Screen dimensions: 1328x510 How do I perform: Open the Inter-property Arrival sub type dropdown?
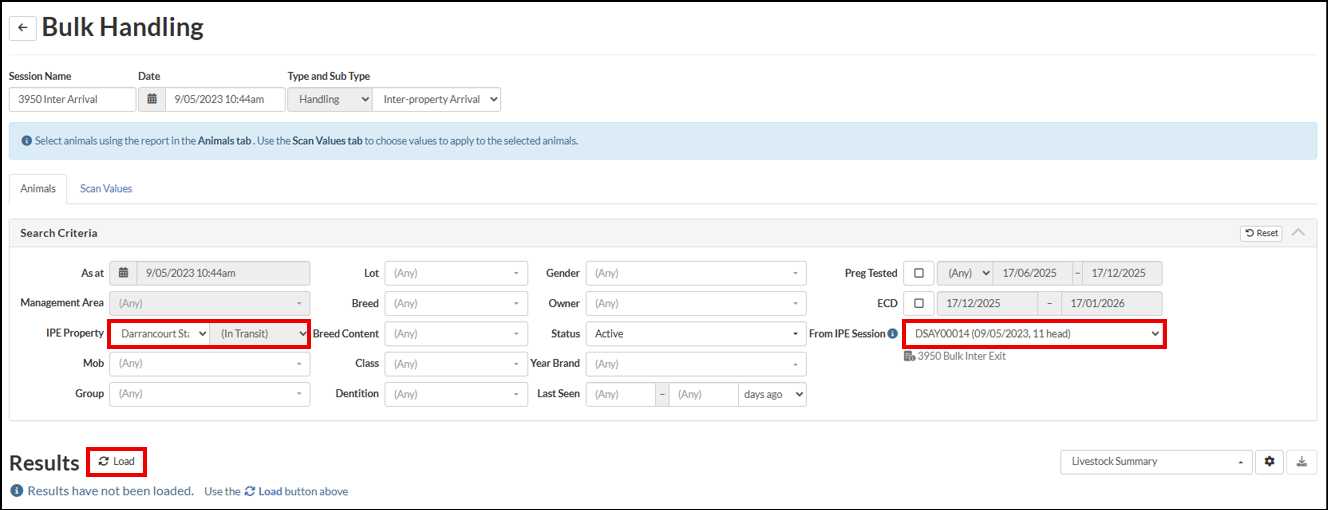[436, 99]
